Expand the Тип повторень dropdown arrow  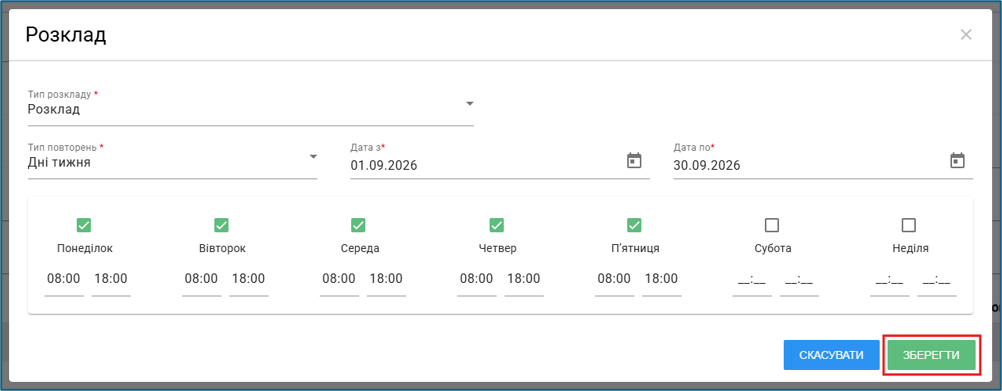click(x=313, y=157)
